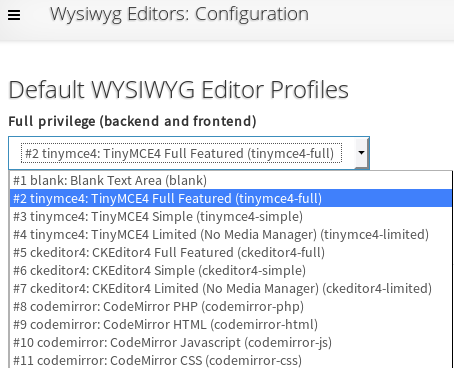454x368 pixels.
Task: Pick '#4 tinymce4: TinyMCE4 Limited' option
Action: [231, 235]
